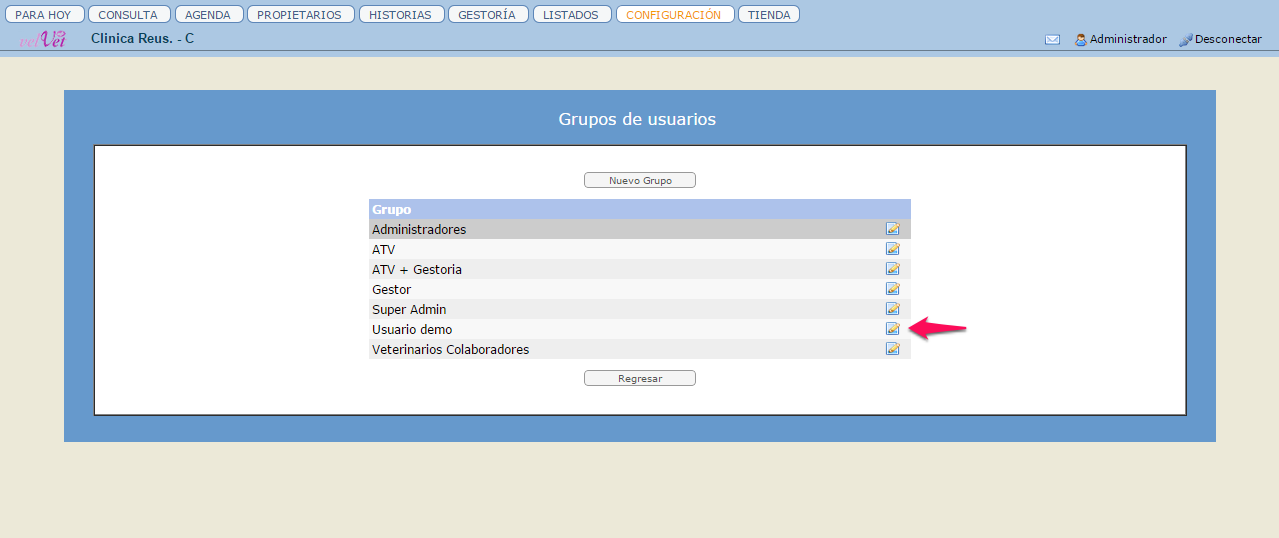Open the PARA HOY menu

pyautogui.click(x=44, y=15)
